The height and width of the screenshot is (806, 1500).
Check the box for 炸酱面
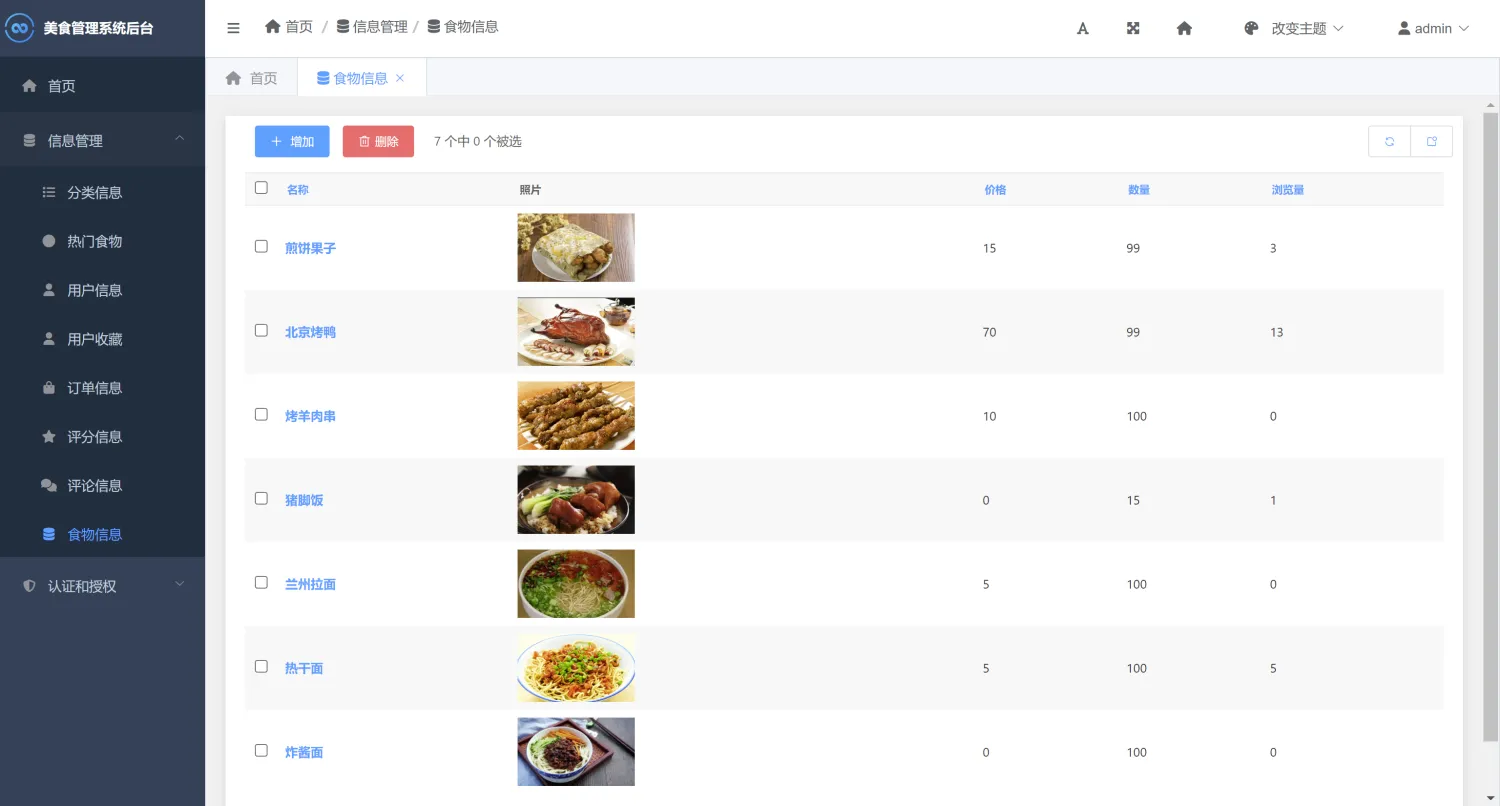(x=261, y=750)
